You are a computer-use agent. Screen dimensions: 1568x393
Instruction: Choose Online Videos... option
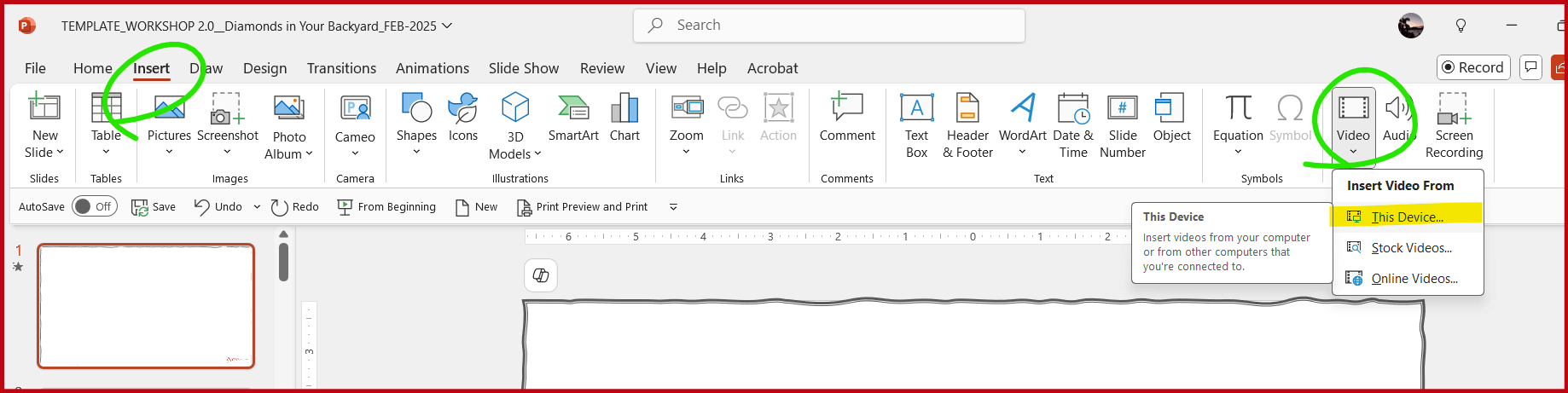tap(1408, 278)
